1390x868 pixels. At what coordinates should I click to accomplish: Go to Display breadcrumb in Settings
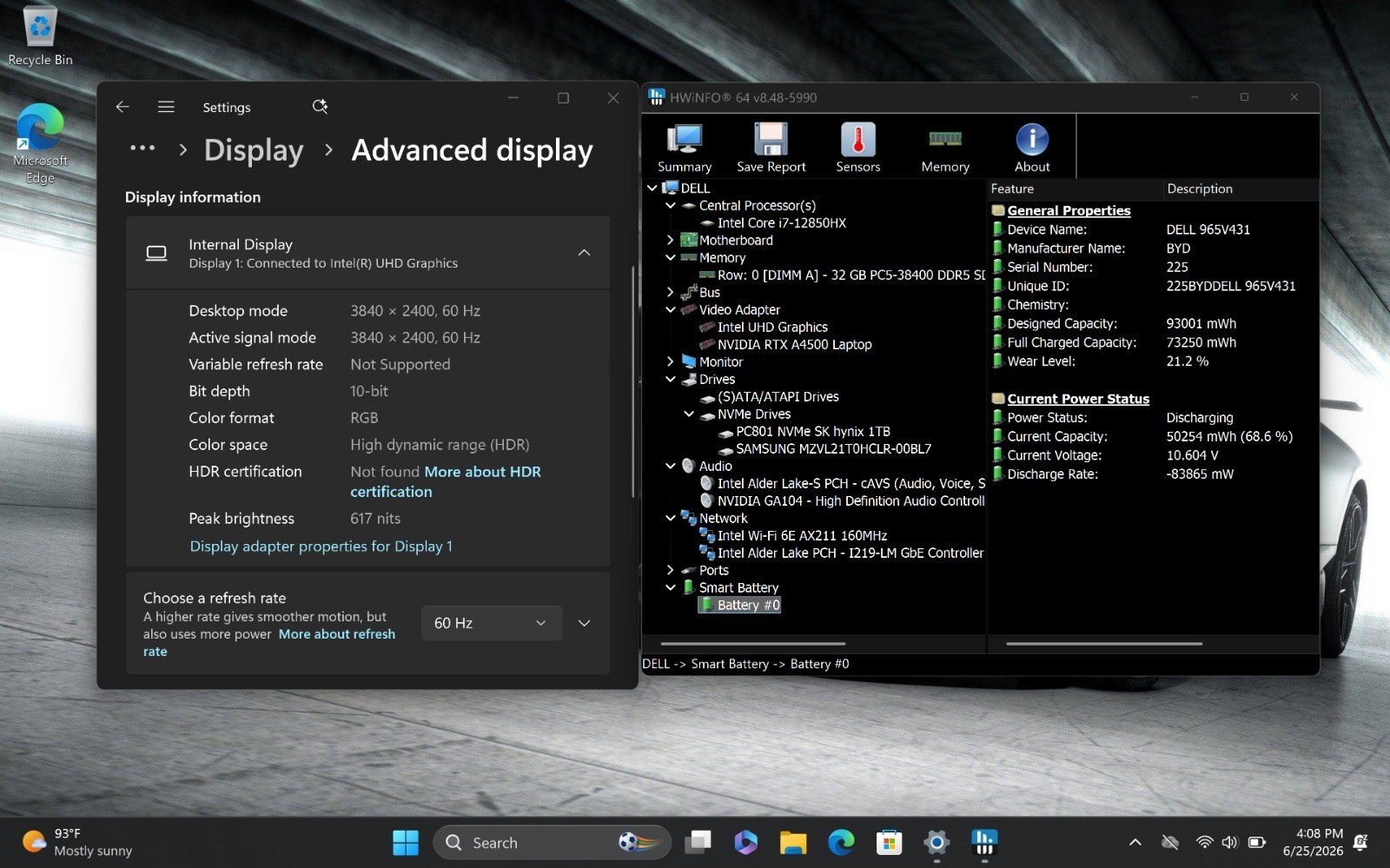coord(254,150)
